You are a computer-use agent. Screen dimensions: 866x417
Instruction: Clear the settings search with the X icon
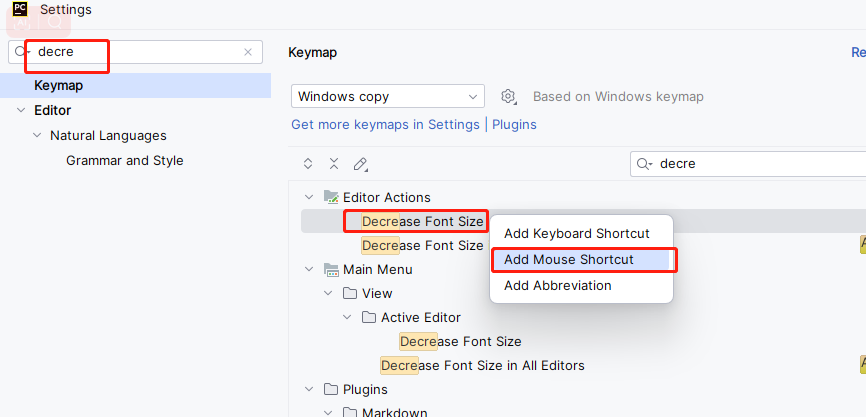(248, 52)
